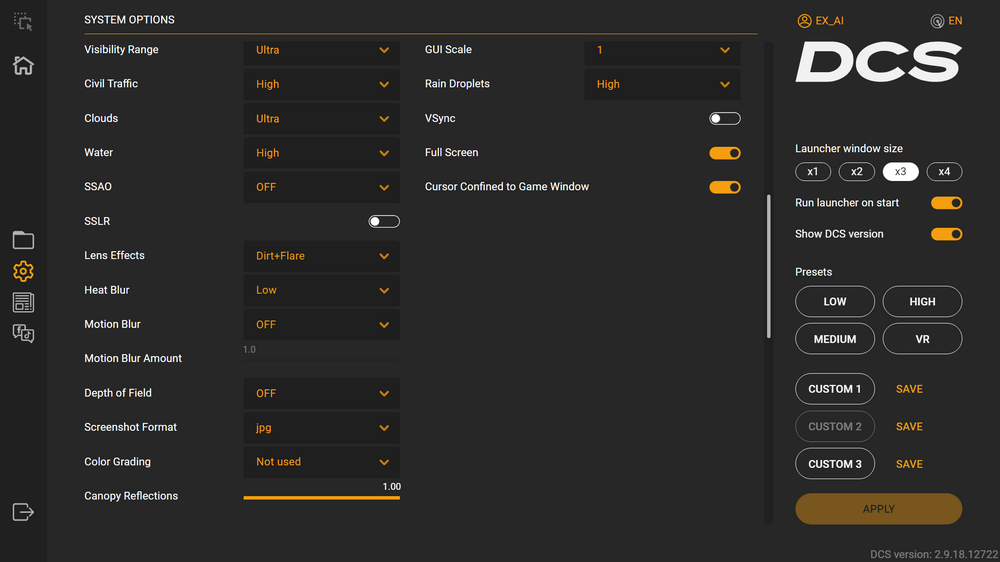
Task: Open EX_AI user account
Action: (x=823, y=20)
